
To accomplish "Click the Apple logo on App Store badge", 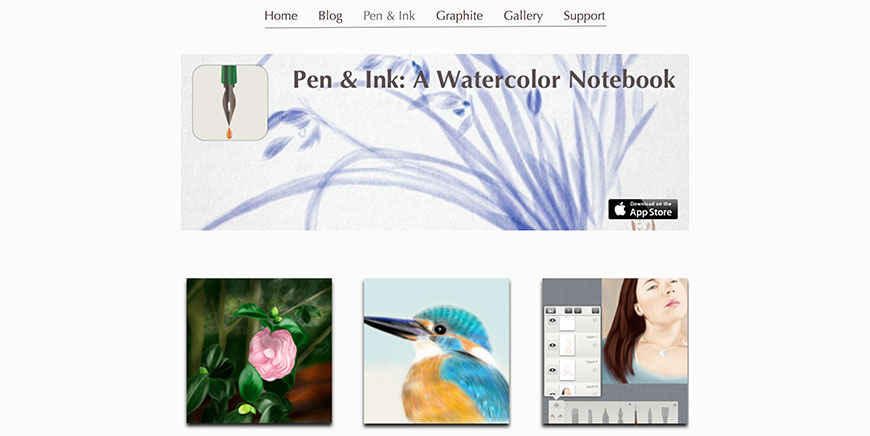I will (620, 209).
